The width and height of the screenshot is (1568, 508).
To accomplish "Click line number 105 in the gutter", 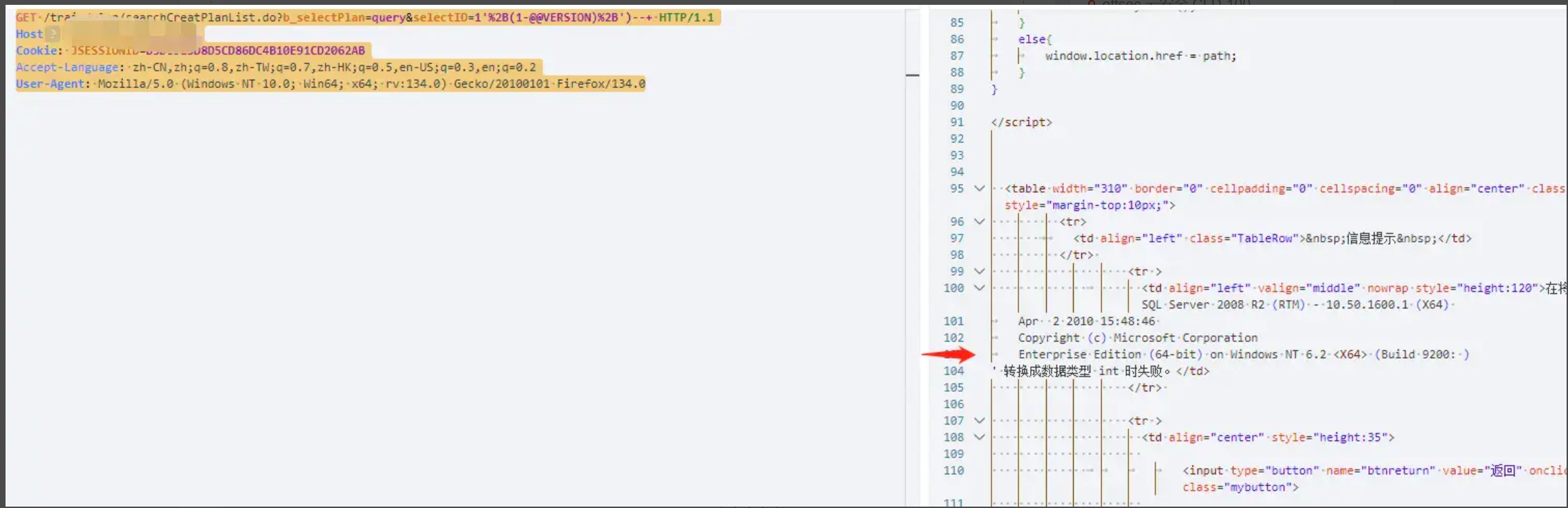I will [x=953, y=388].
